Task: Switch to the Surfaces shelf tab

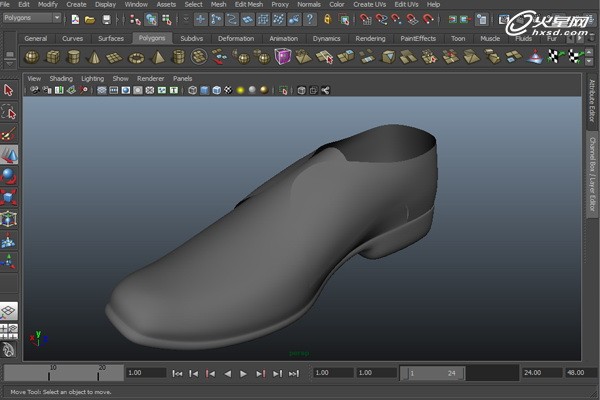Action: (110, 39)
